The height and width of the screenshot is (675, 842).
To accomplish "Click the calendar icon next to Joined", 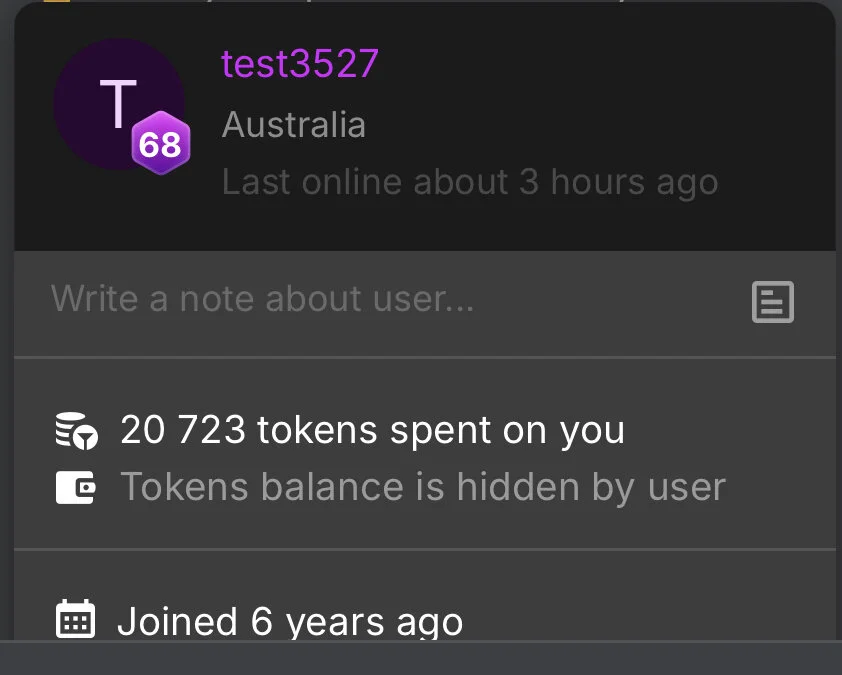I will click(x=75, y=619).
